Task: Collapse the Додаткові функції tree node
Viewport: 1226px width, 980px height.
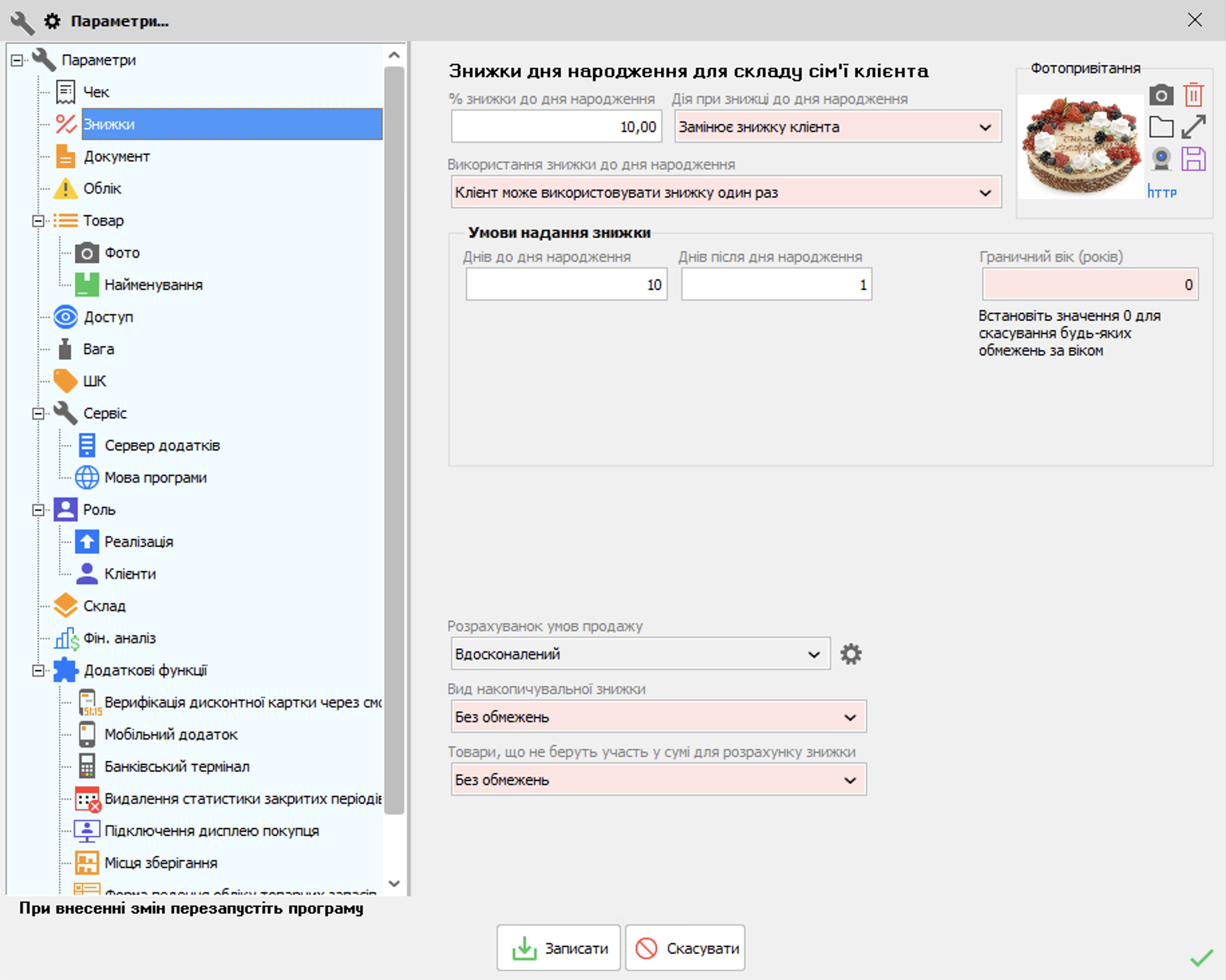Action: coord(38,671)
